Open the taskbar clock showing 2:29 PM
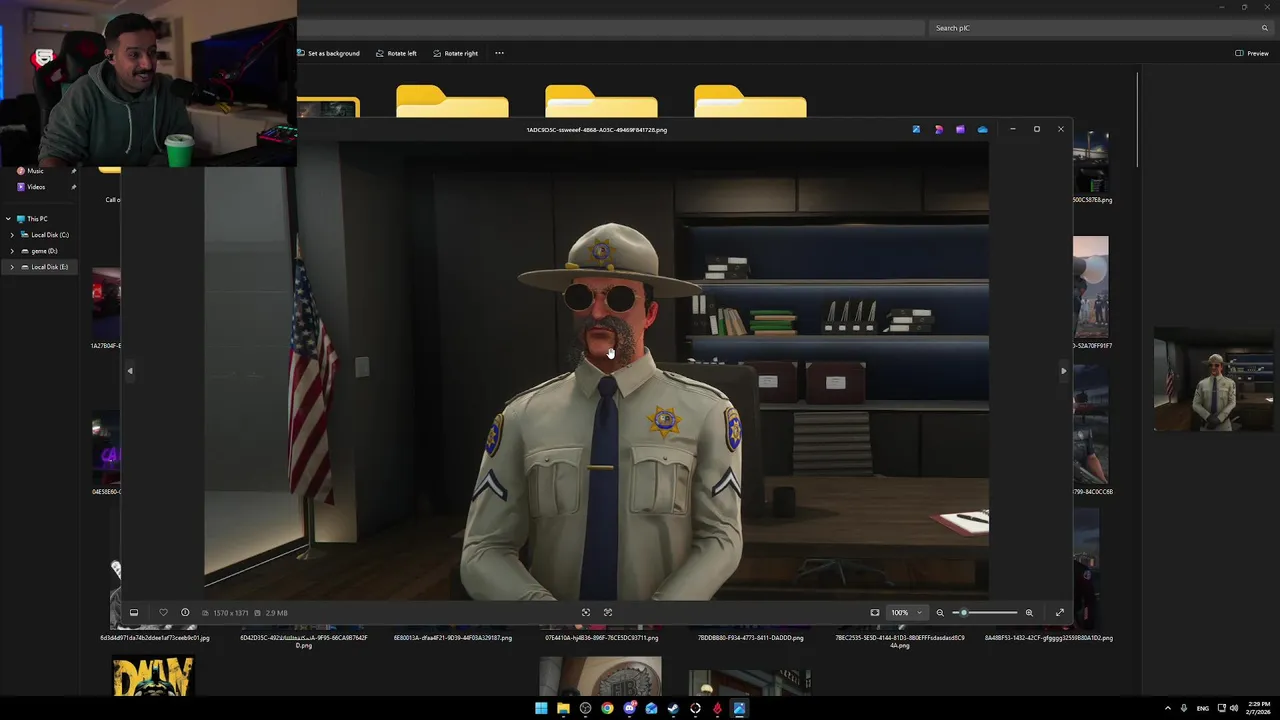Viewport: 1280px width, 720px height. click(x=1258, y=708)
